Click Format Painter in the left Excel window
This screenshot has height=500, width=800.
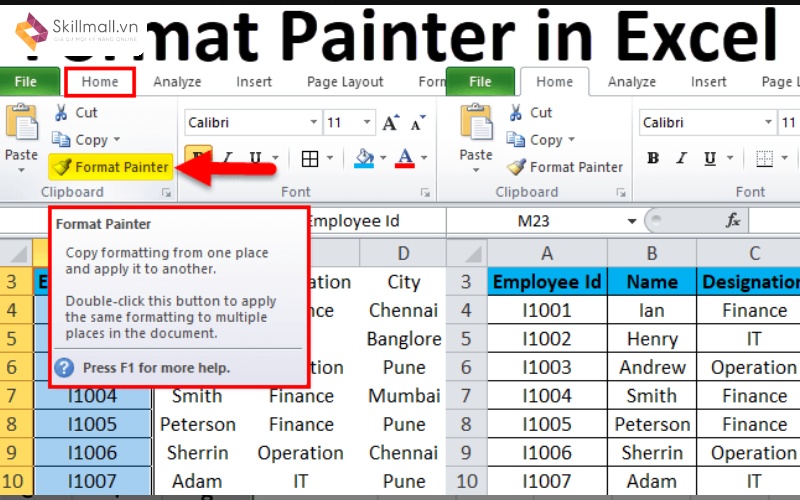[111, 167]
